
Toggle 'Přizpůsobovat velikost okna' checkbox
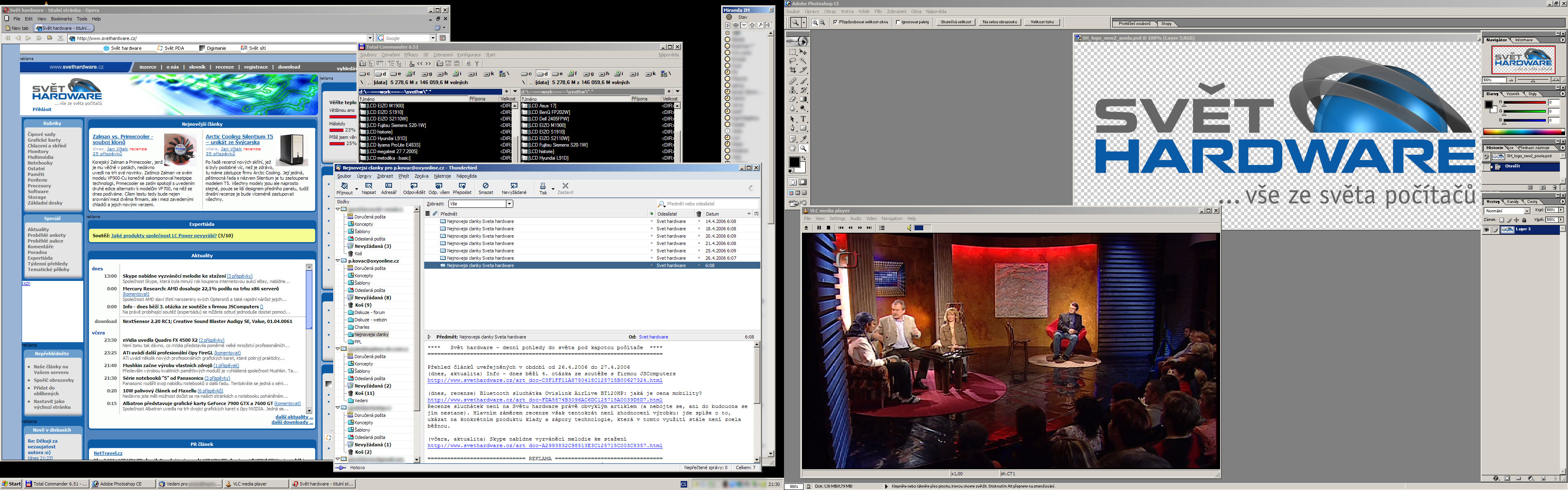[835, 22]
